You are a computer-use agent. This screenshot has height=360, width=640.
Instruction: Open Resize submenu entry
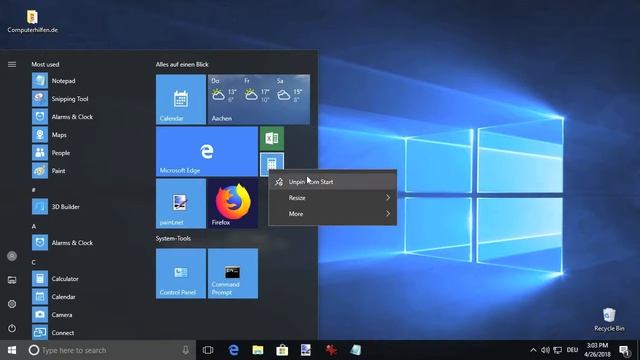[x=332, y=198]
